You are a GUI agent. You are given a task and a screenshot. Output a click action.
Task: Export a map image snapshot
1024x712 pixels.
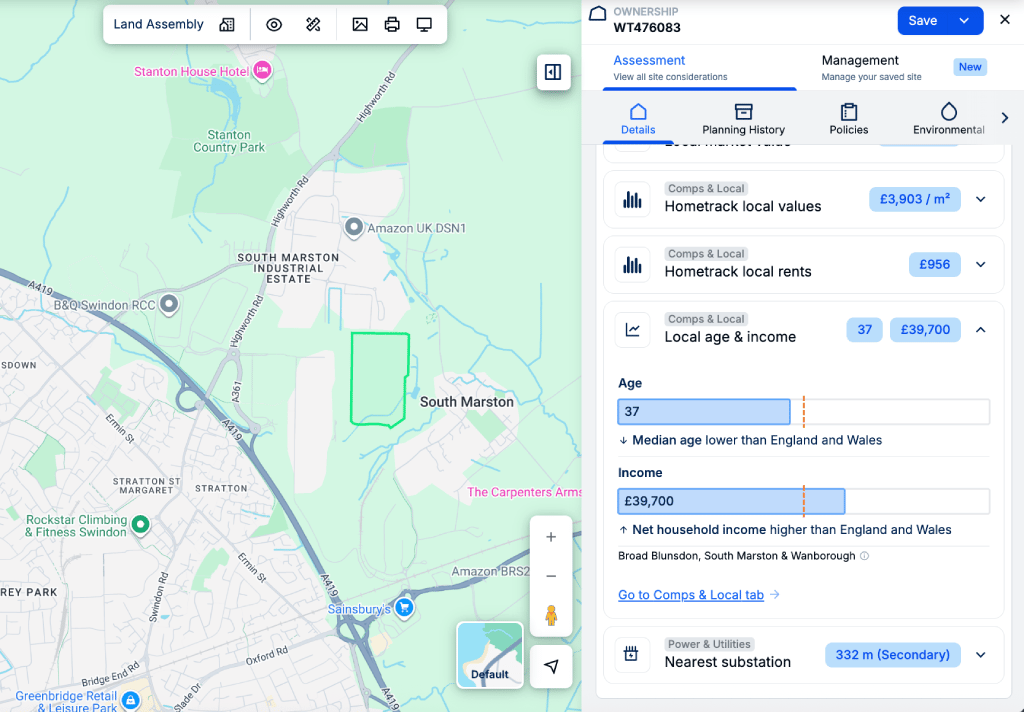360,23
